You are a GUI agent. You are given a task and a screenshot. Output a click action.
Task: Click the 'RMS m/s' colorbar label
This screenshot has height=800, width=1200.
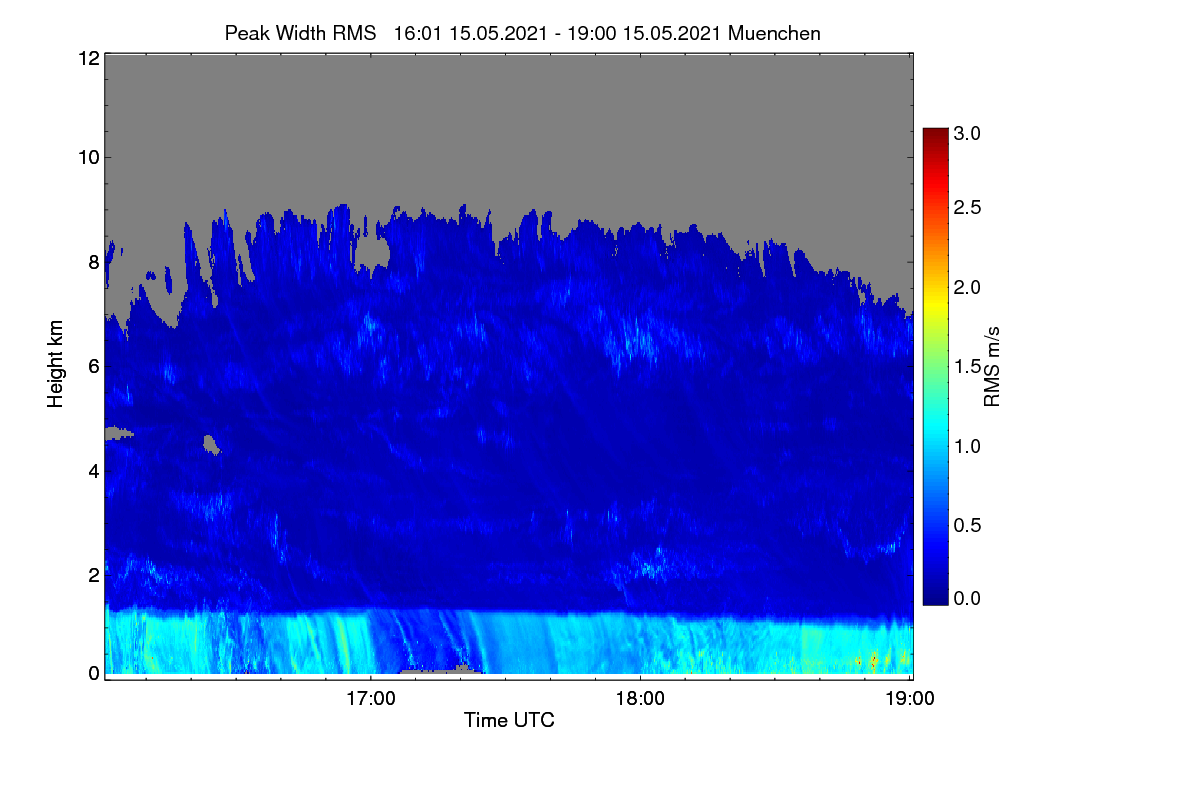tap(992, 365)
